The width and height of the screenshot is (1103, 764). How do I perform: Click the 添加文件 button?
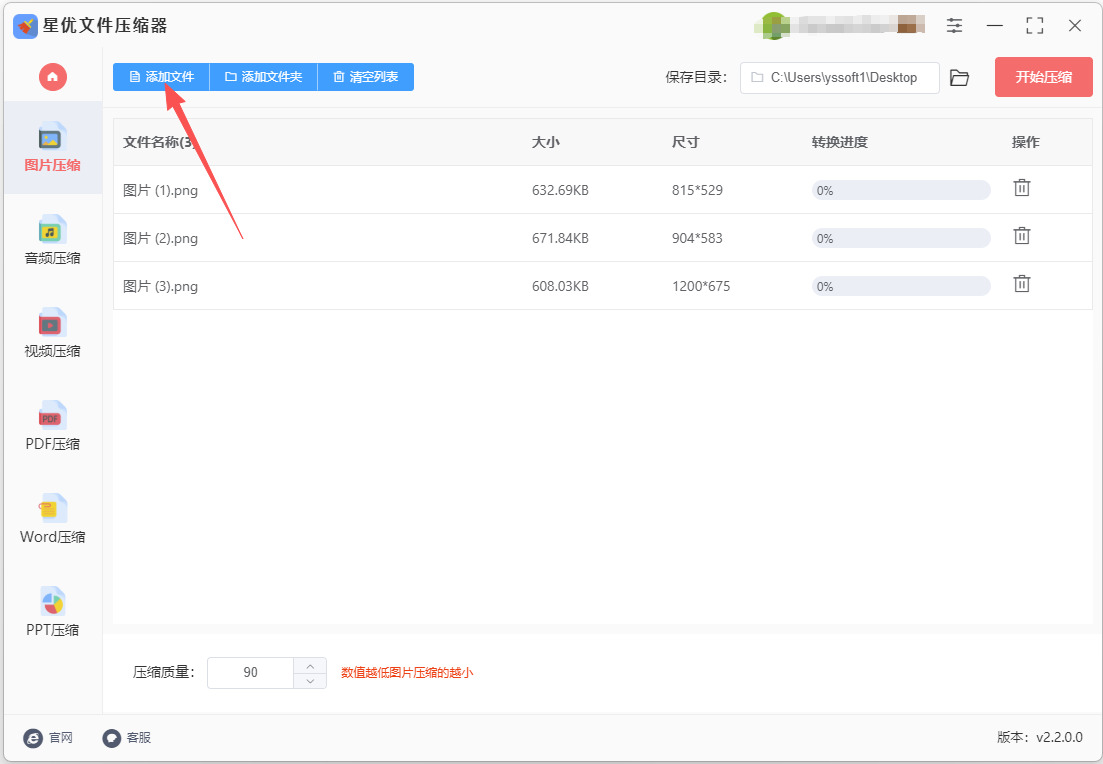point(161,77)
